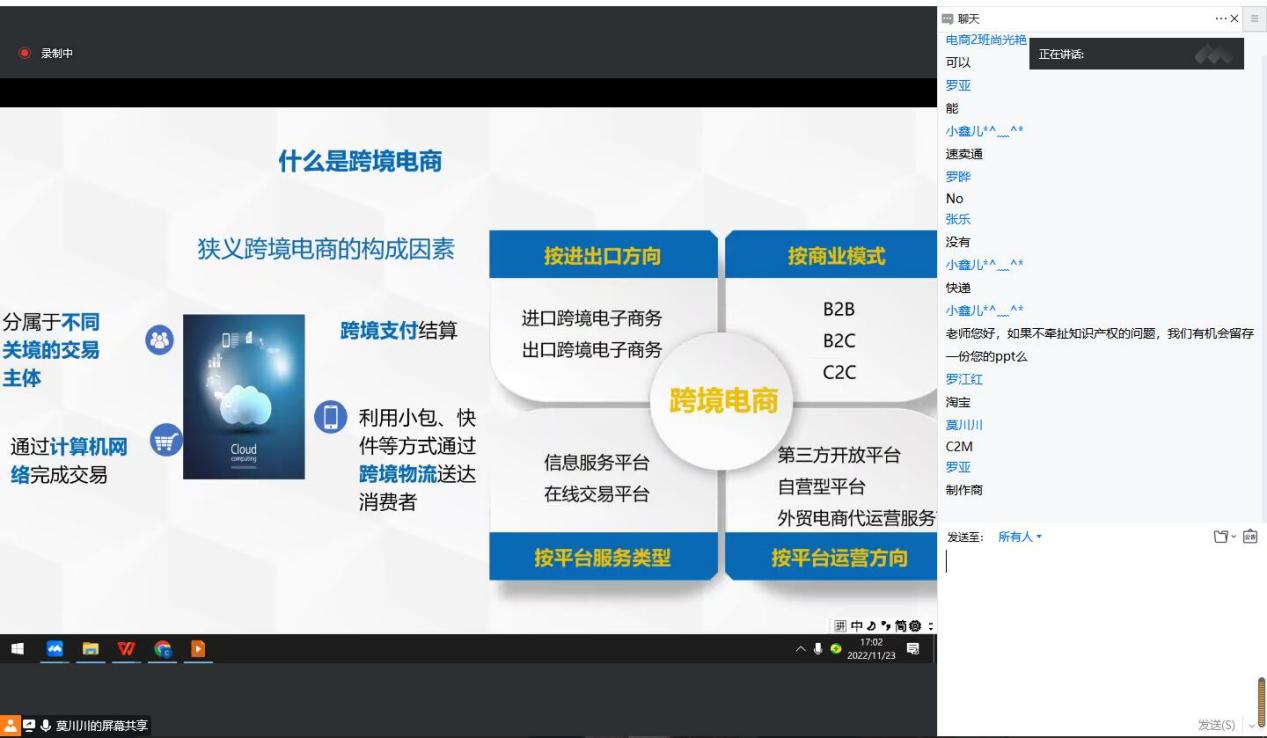The width and height of the screenshot is (1267, 738).
Task: Click the screen-share icon in bottom-left status bar
Action: click(x=27, y=726)
